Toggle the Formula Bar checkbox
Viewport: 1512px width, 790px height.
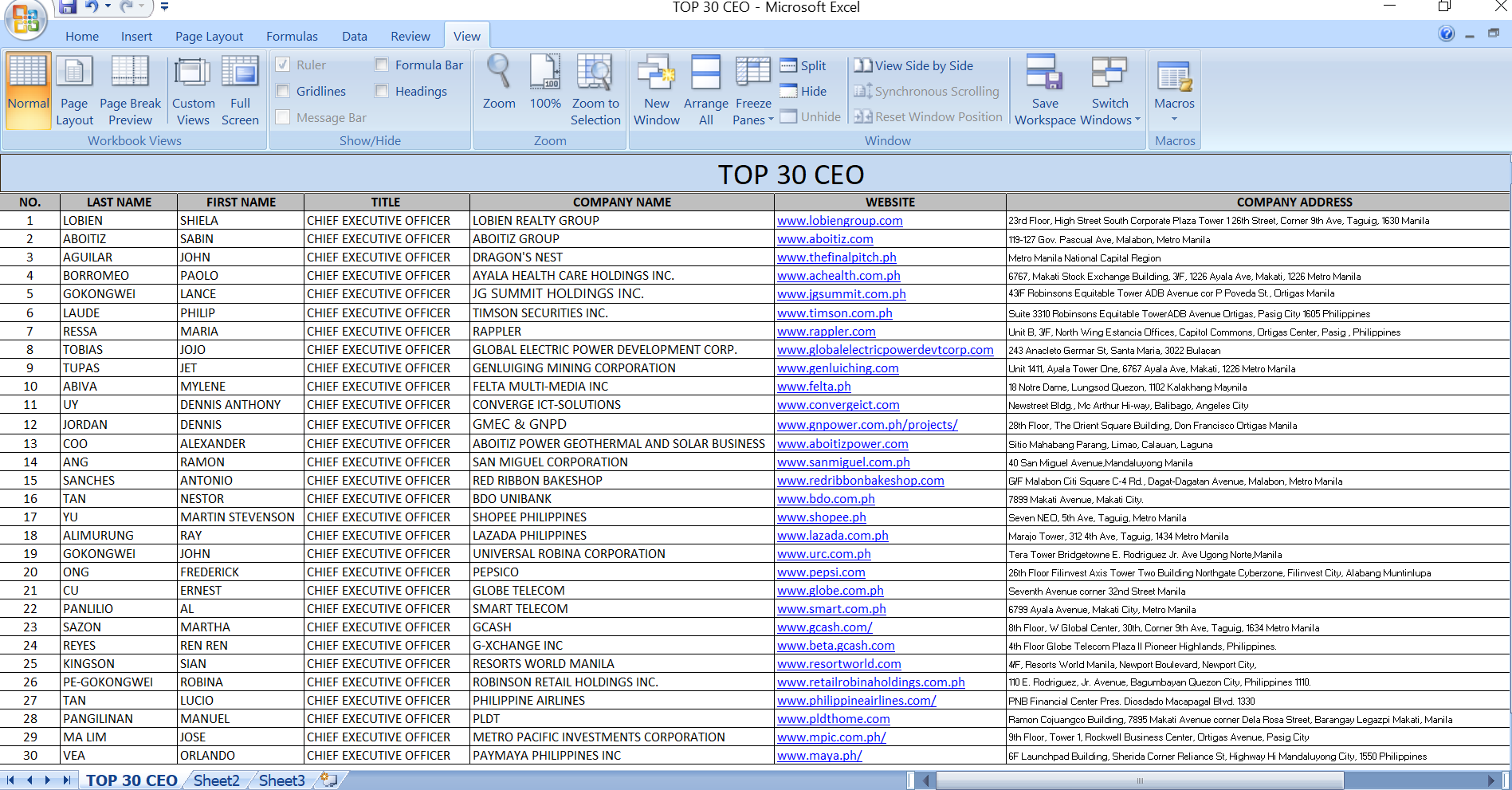[x=382, y=65]
